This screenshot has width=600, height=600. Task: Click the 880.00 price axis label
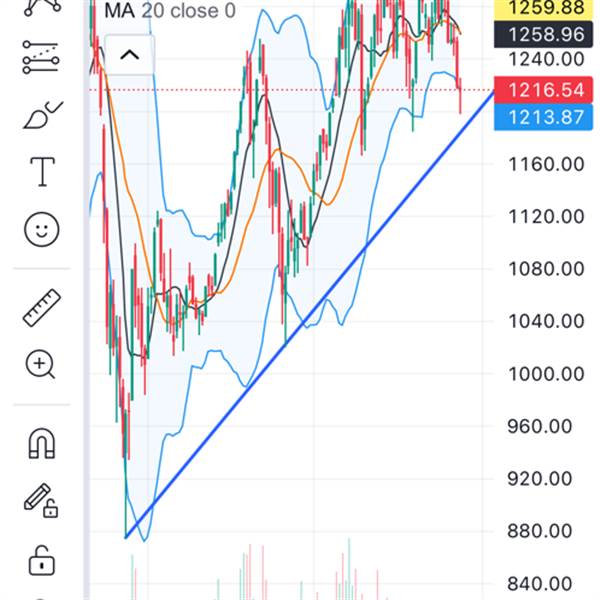point(540,531)
